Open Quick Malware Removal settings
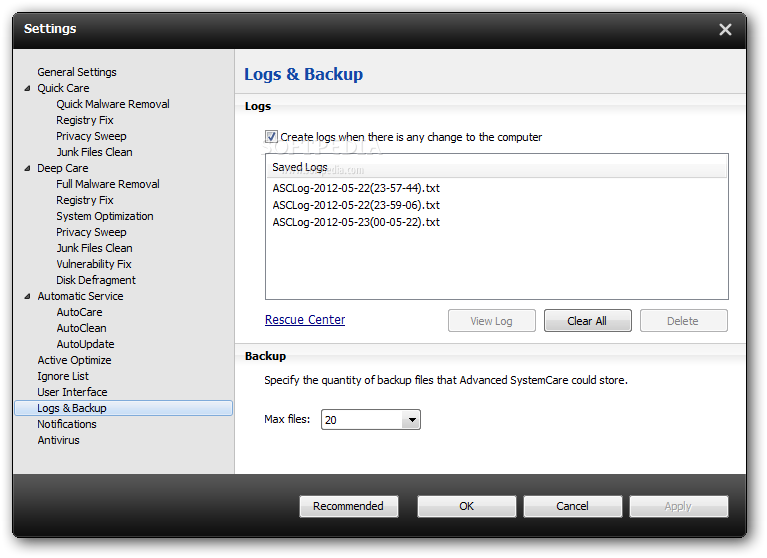 [113, 104]
